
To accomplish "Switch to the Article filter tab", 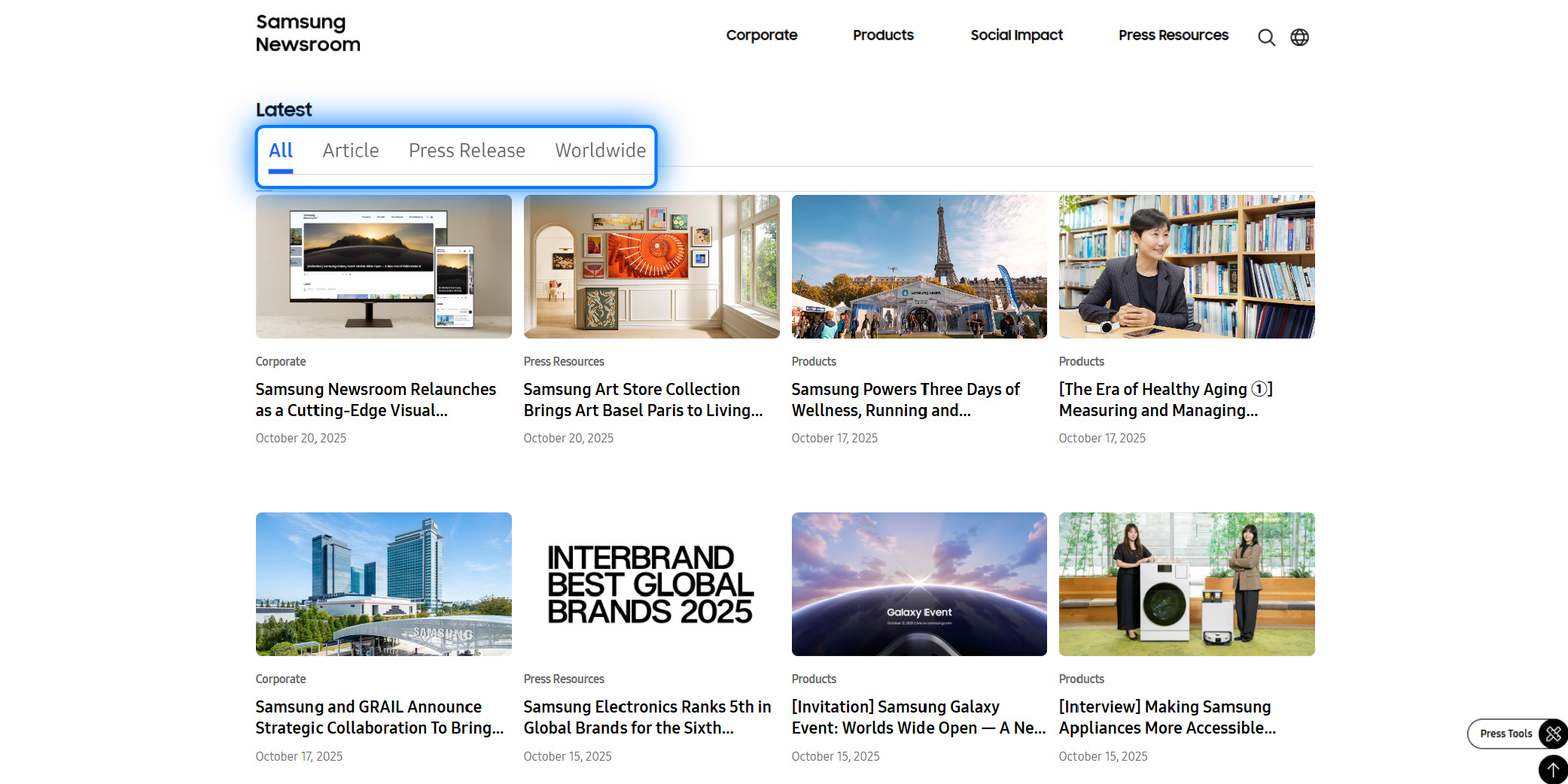I will (x=350, y=150).
